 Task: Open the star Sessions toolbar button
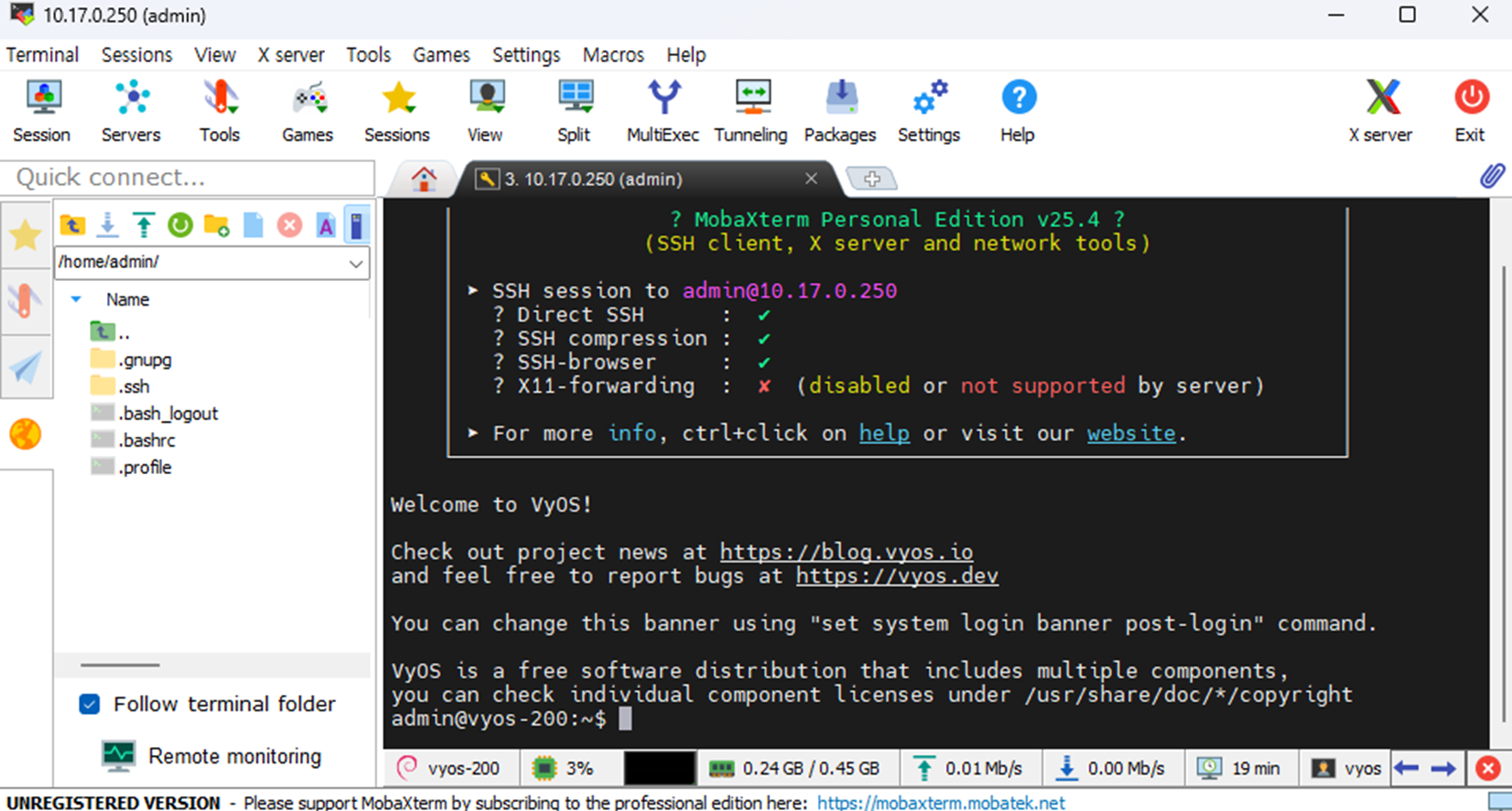(x=397, y=111)
